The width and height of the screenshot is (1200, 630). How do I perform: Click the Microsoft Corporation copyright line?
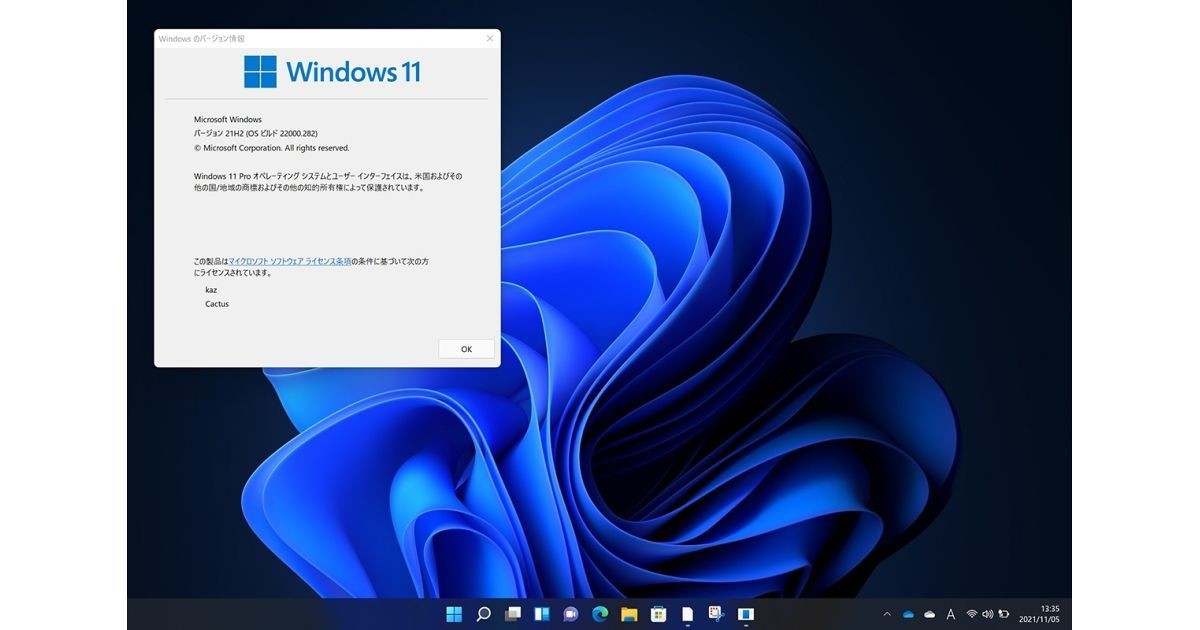coord(272,147)
